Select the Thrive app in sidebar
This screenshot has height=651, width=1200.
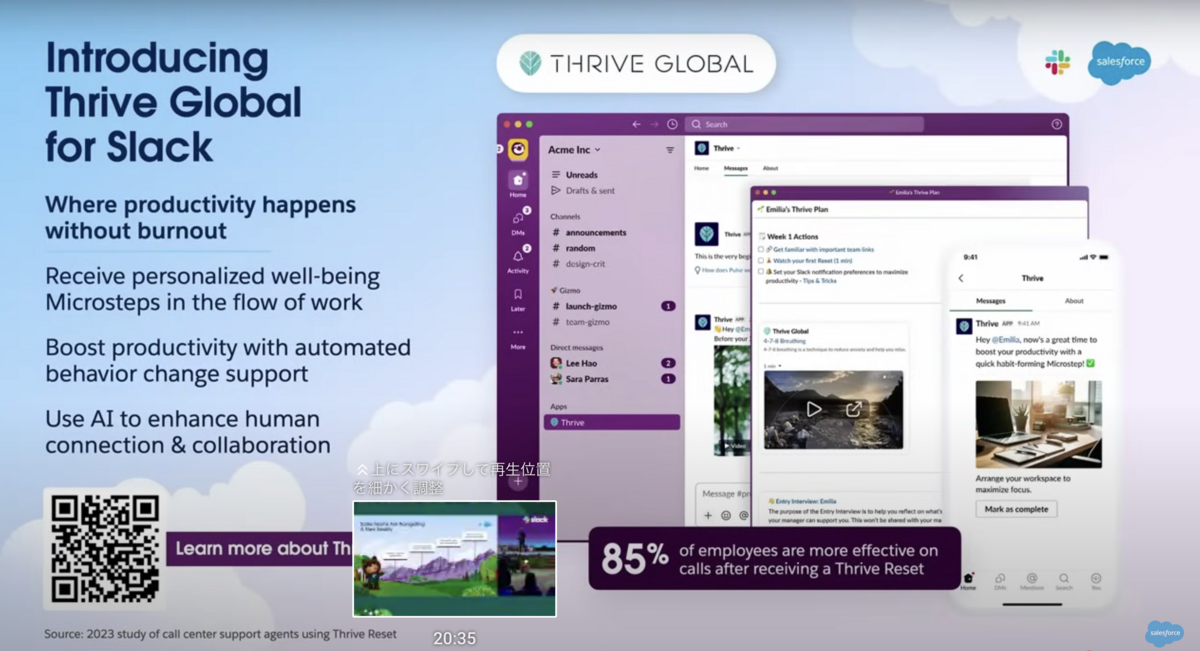pyautogui.click(x=612, y=422)
